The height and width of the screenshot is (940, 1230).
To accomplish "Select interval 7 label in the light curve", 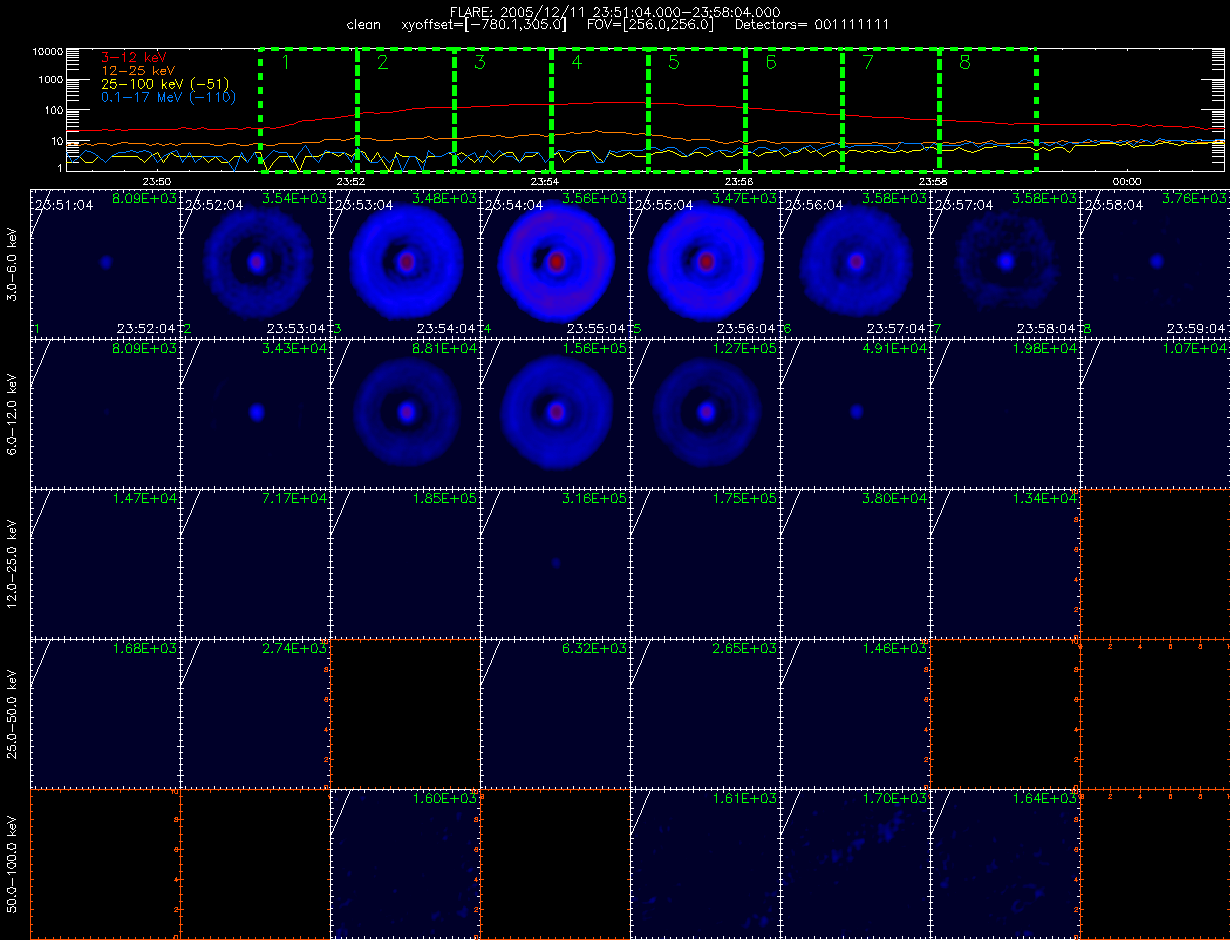I will (867, 63).
